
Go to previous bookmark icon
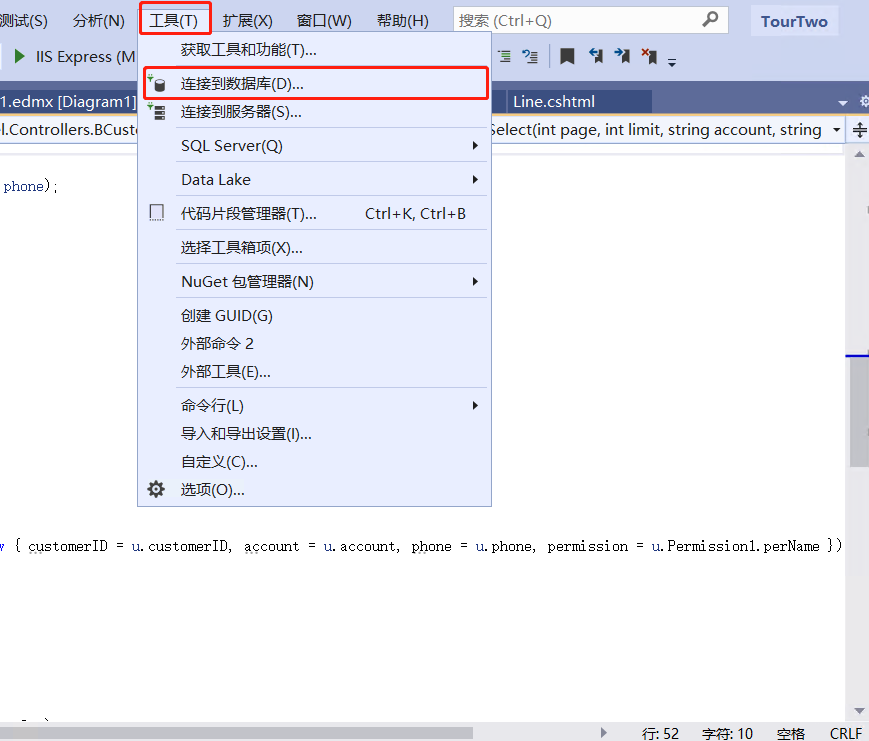pyautogui.click(x=596, y=55)
